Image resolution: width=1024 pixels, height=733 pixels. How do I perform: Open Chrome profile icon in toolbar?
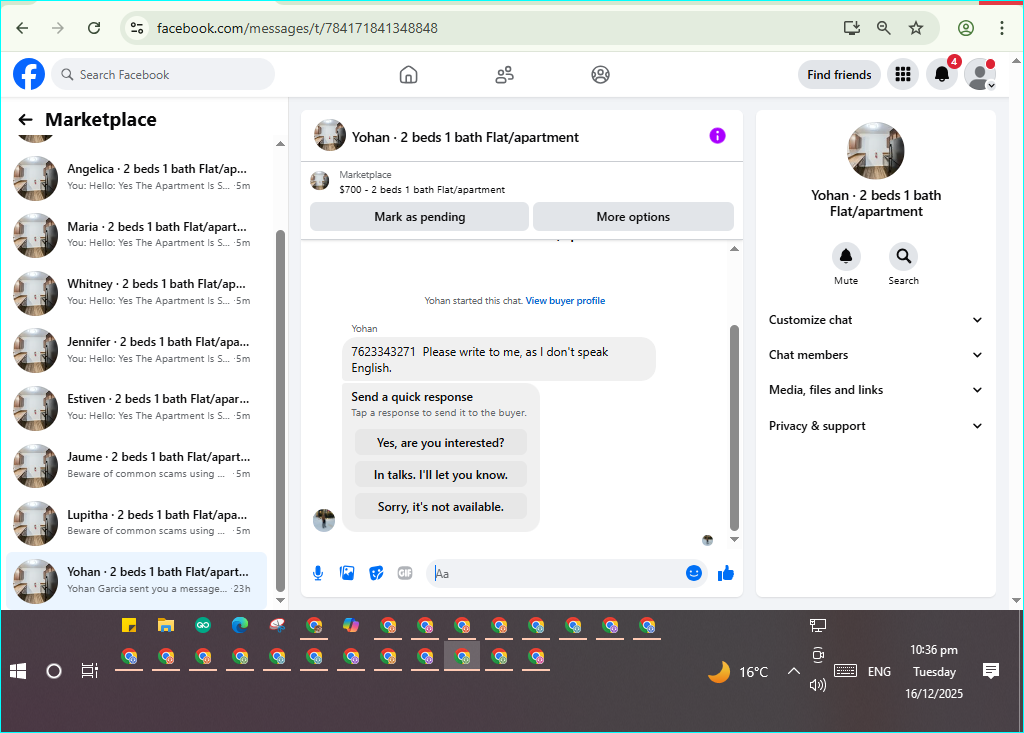966,28
